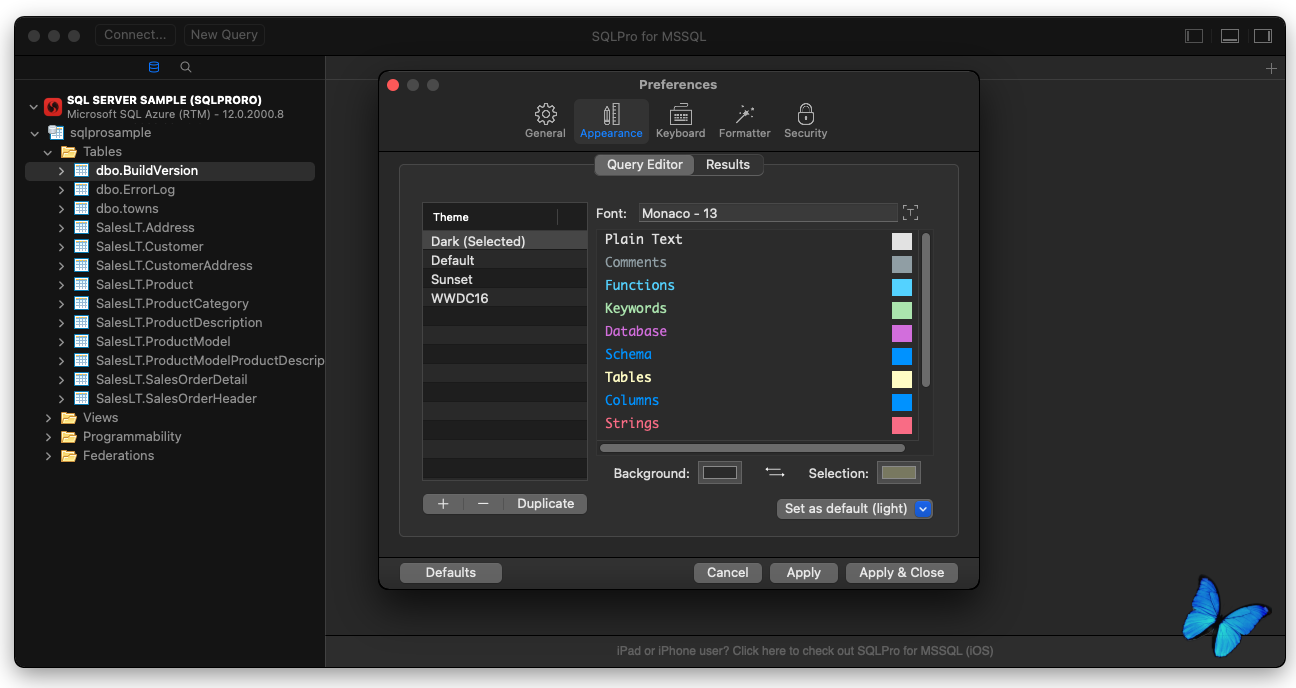The height and width of the screenshot is (688, 1296).
Task: Click the font picker icon beside Monaco
Action: [x=910, y=213]
